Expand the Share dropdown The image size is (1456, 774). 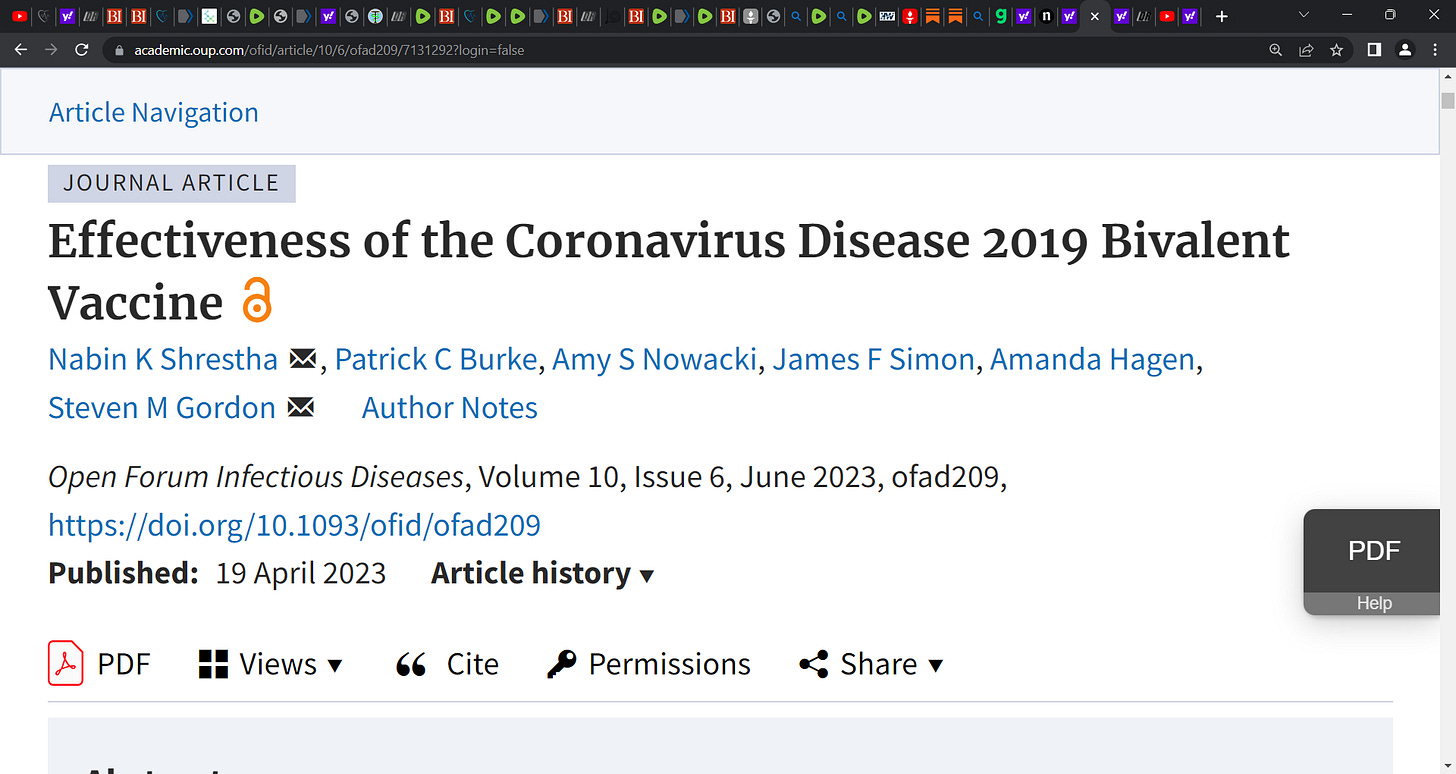(872, 664)
